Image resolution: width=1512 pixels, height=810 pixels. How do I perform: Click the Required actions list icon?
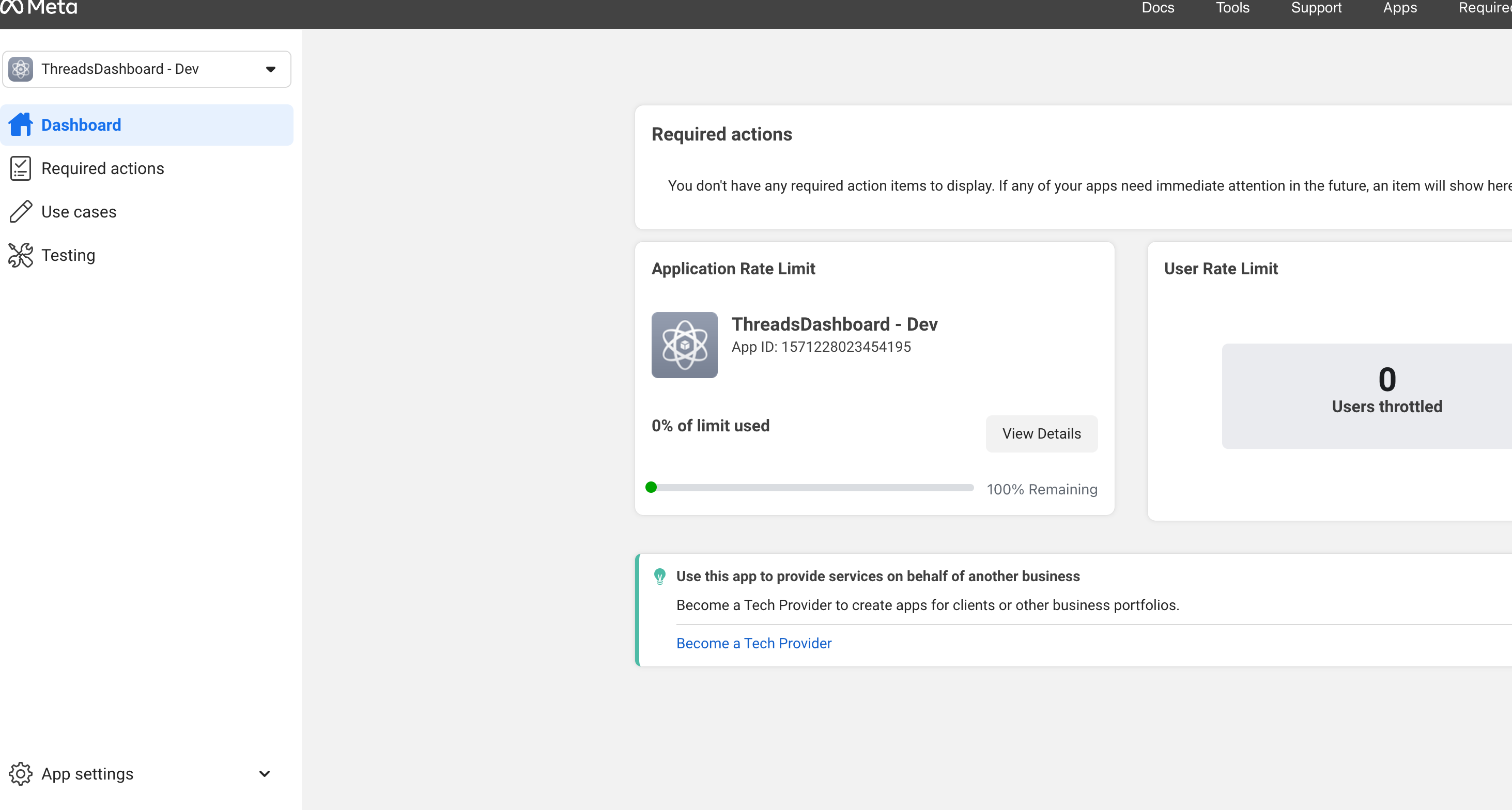(19, 168)
